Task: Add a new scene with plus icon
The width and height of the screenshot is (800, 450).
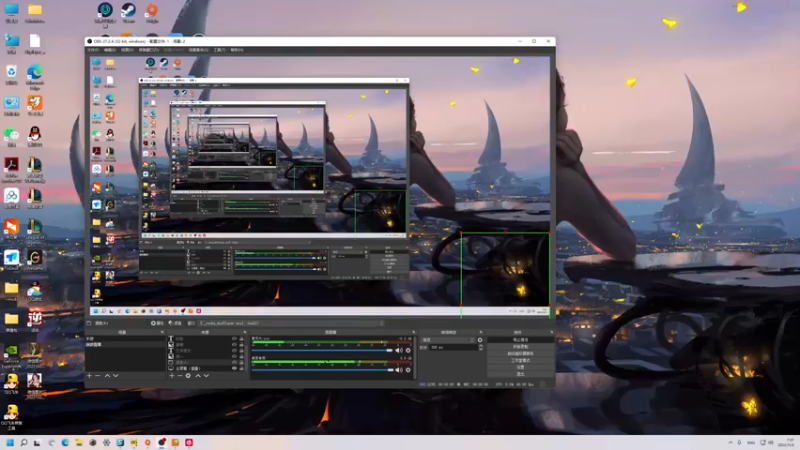Action: click(x=89, y=376)
